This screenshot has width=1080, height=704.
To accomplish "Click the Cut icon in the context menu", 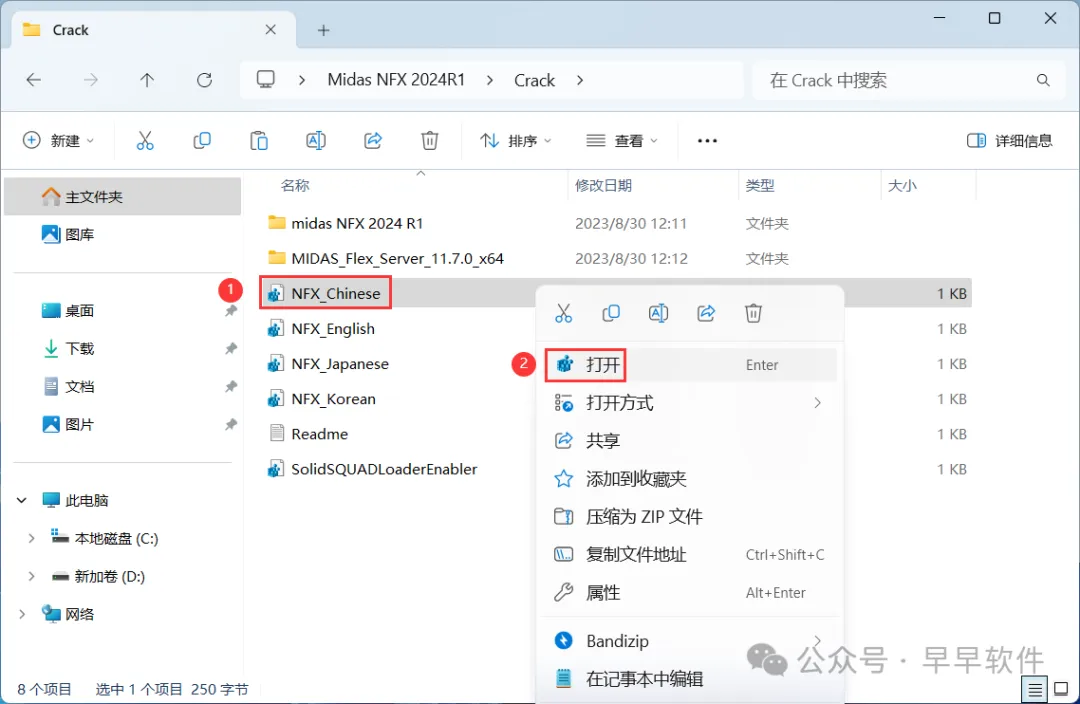I will (563, 313).
